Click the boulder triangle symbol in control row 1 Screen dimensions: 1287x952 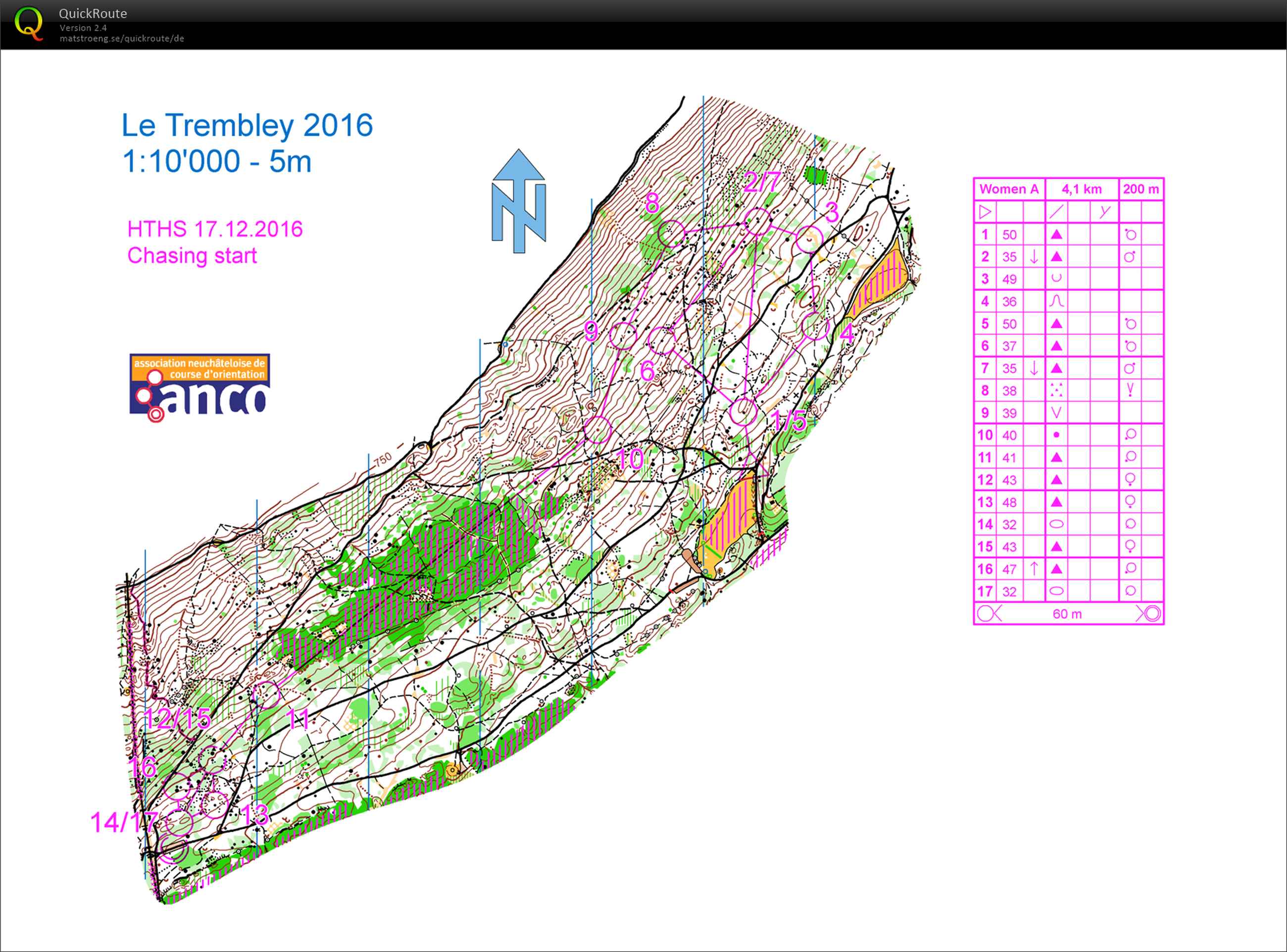1056,235
